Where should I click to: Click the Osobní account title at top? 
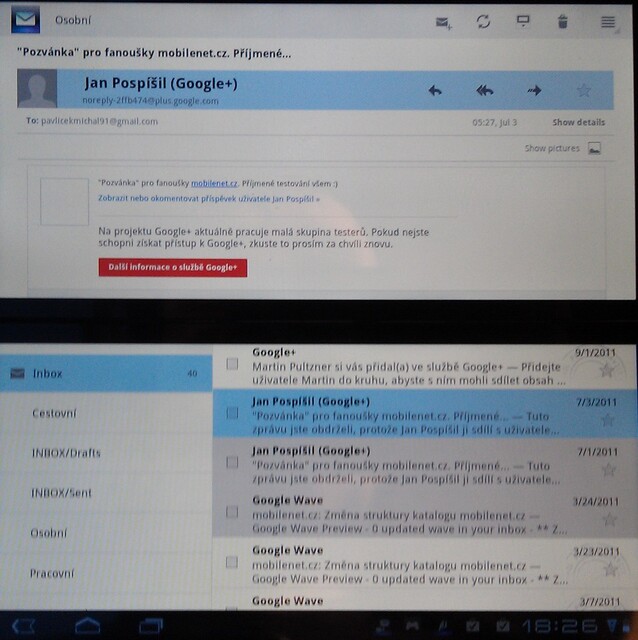(x=73, y=20)
